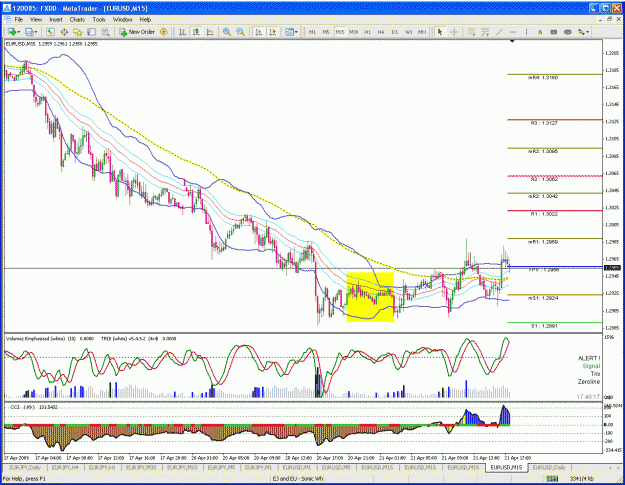Viewport: 625px width, 485px height.
Task: Click the Zoom Out magnifier icon
Action: tap(240, 32)
